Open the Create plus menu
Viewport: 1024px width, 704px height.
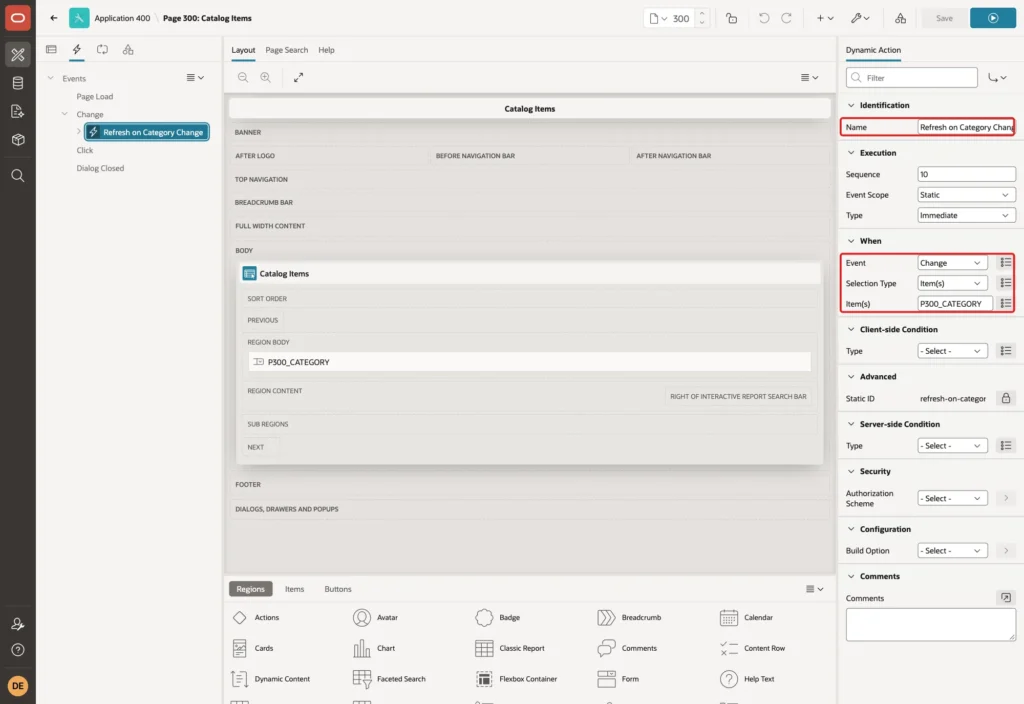pos(825,18)
